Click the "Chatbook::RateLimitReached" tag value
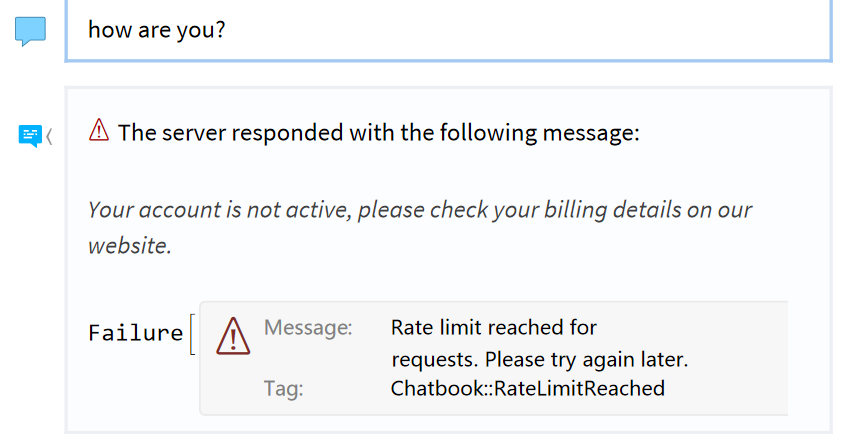 528,389
